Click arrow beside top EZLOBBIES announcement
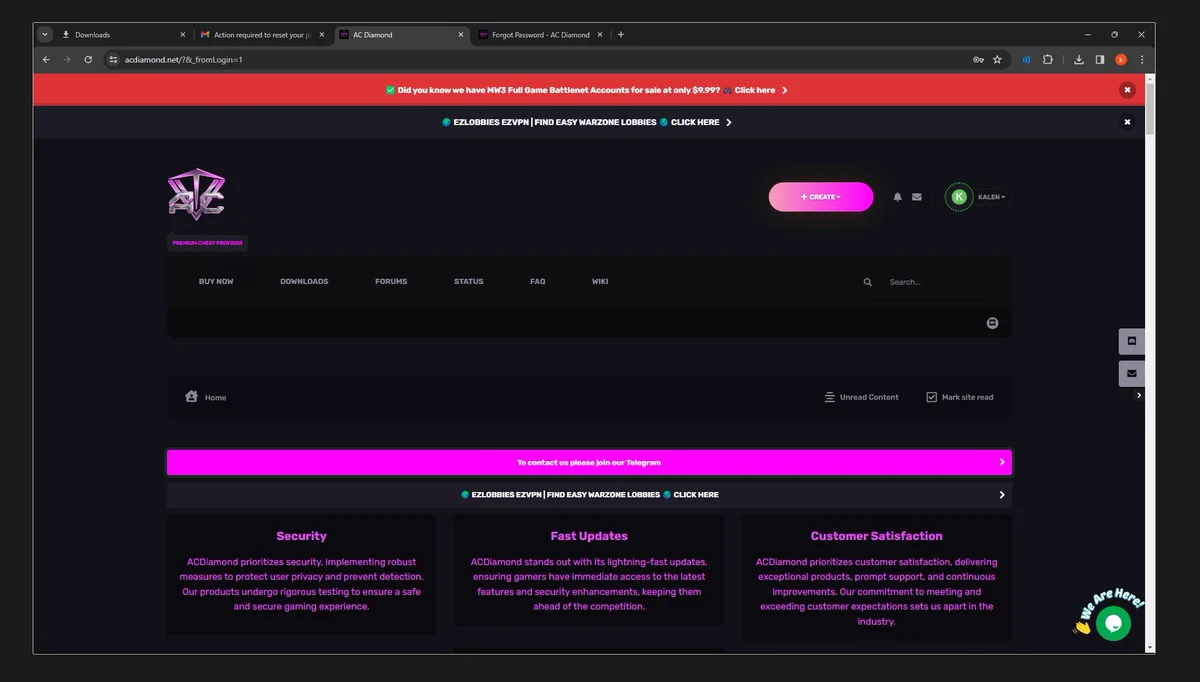This screenshot has height=682, width=1200. tap(728, 122)
